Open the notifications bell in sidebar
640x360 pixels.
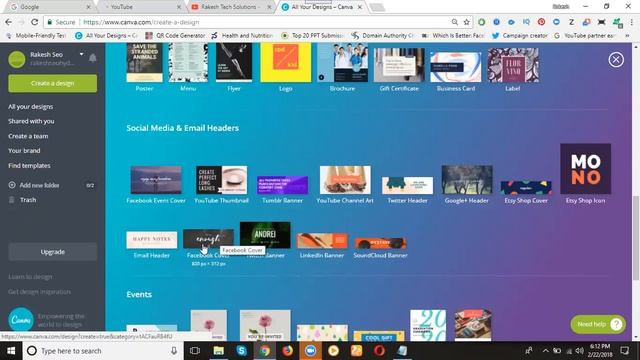[93, 58]
